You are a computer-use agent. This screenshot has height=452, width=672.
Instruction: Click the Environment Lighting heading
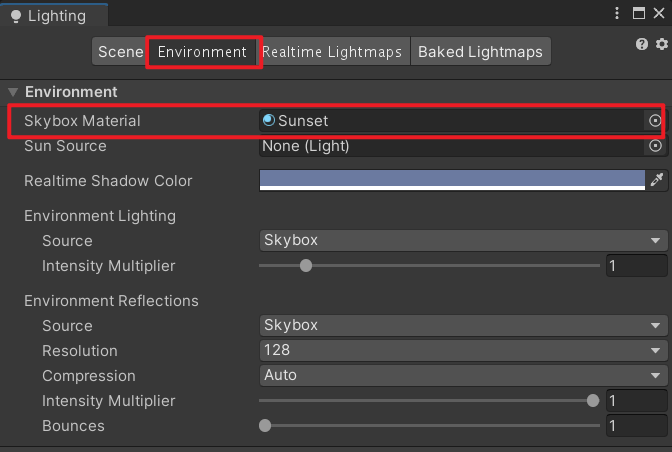[x=100, y=216]
